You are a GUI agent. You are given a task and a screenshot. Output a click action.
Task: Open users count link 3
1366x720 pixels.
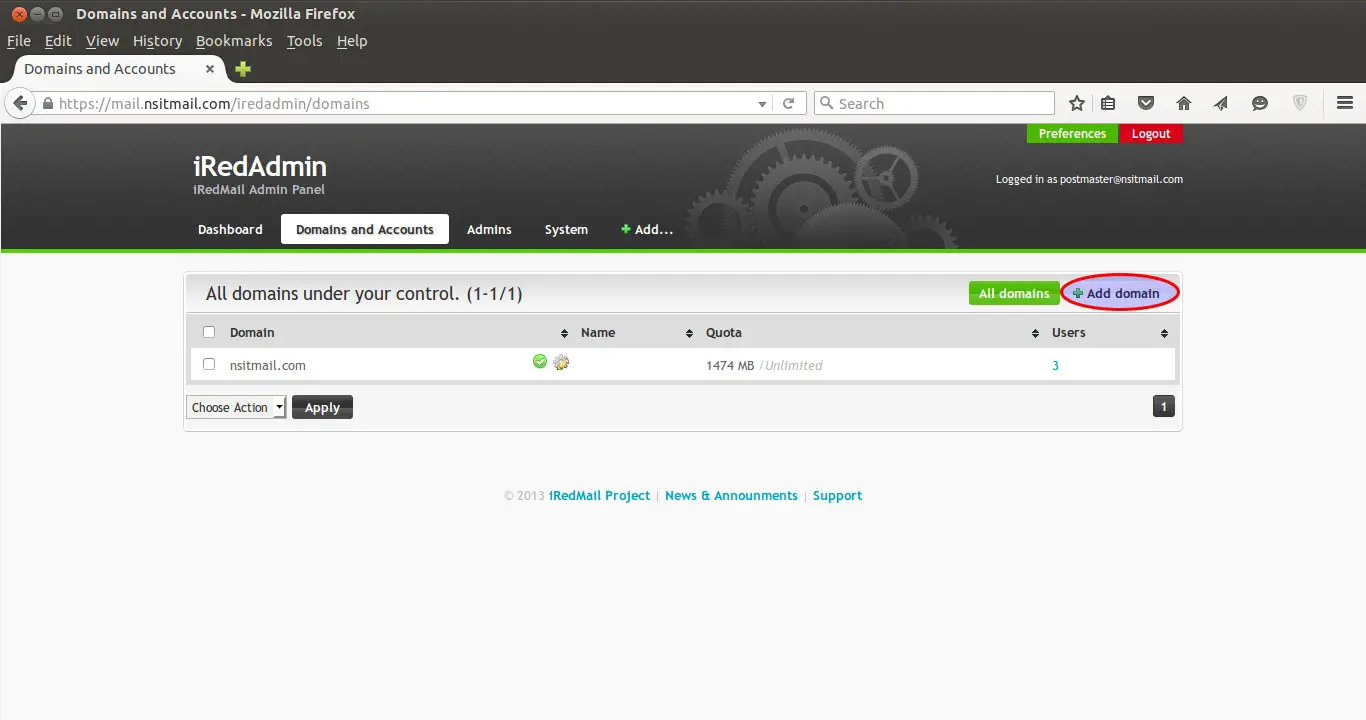click(x=1055, y=365)
